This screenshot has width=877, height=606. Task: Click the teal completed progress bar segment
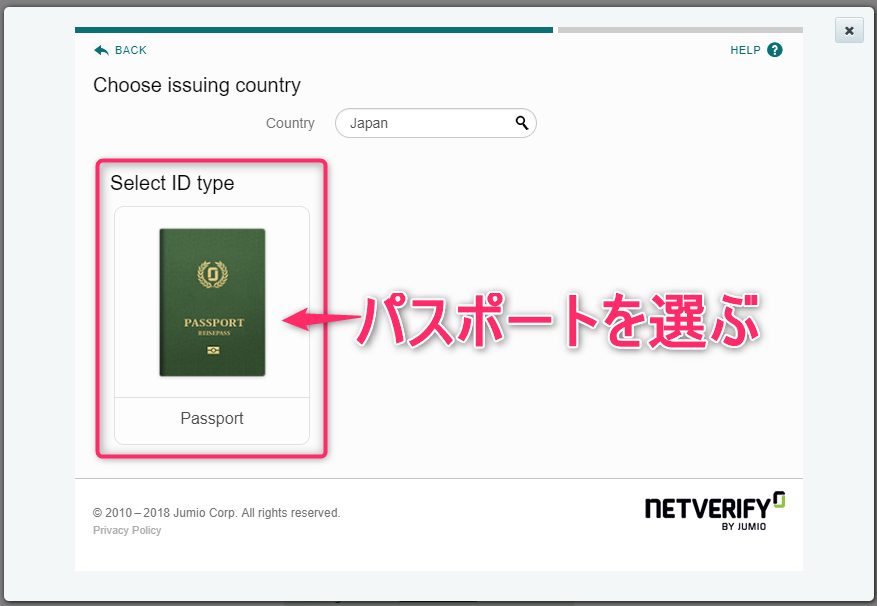pos(313,30)
